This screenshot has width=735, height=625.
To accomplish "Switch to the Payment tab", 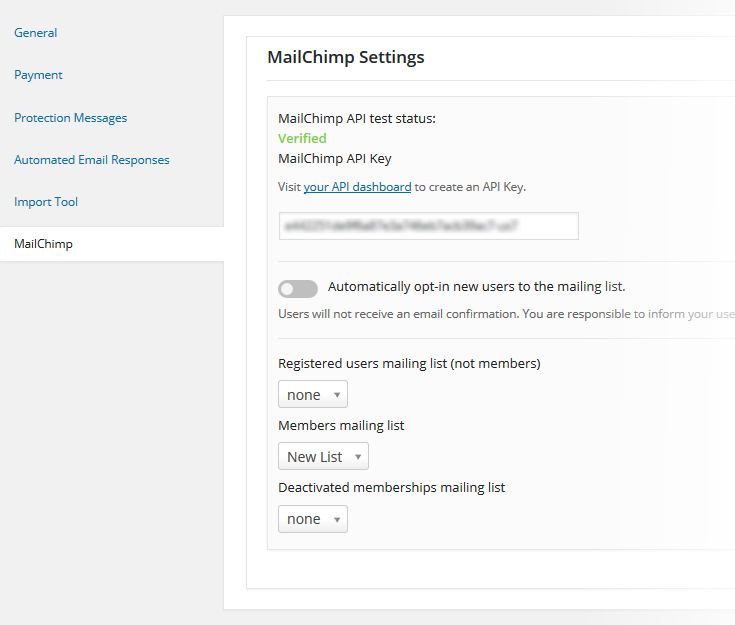I will [38, 75].
